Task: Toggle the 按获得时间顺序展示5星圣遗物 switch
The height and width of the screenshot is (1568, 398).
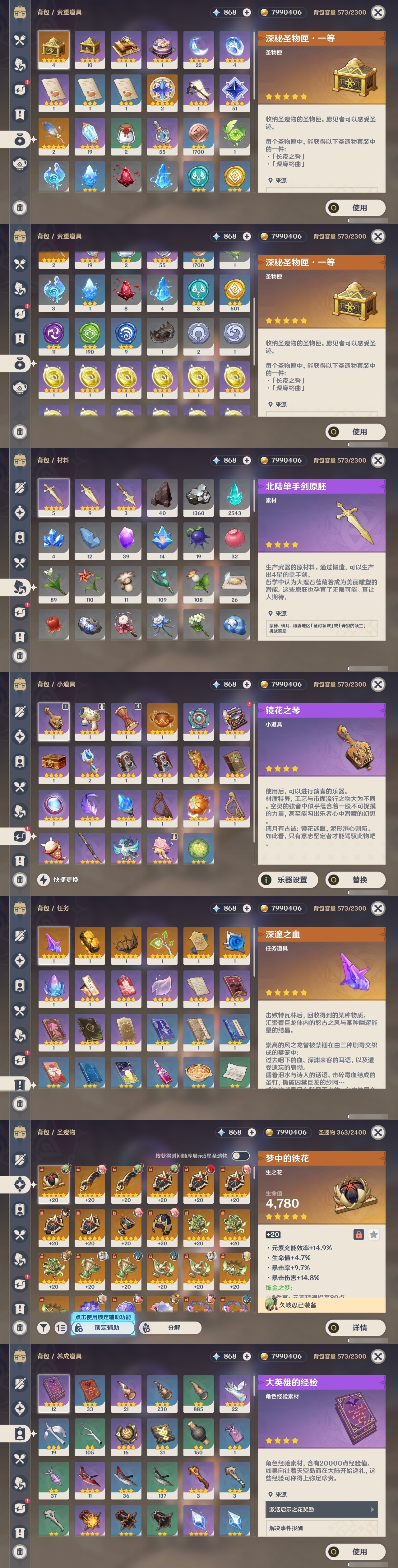Action: click(240, 1155)
